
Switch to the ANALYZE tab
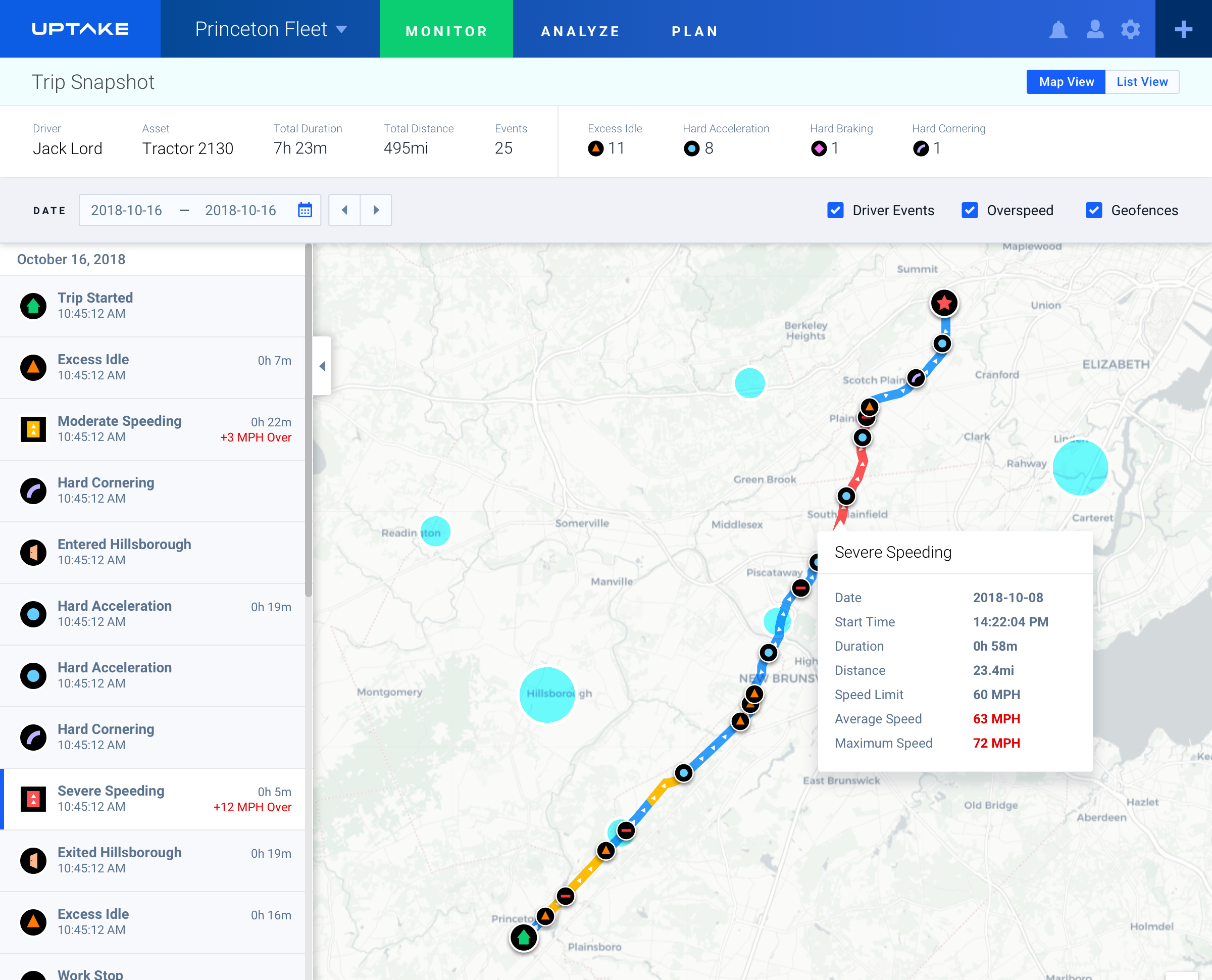click(x=580, y=30)
